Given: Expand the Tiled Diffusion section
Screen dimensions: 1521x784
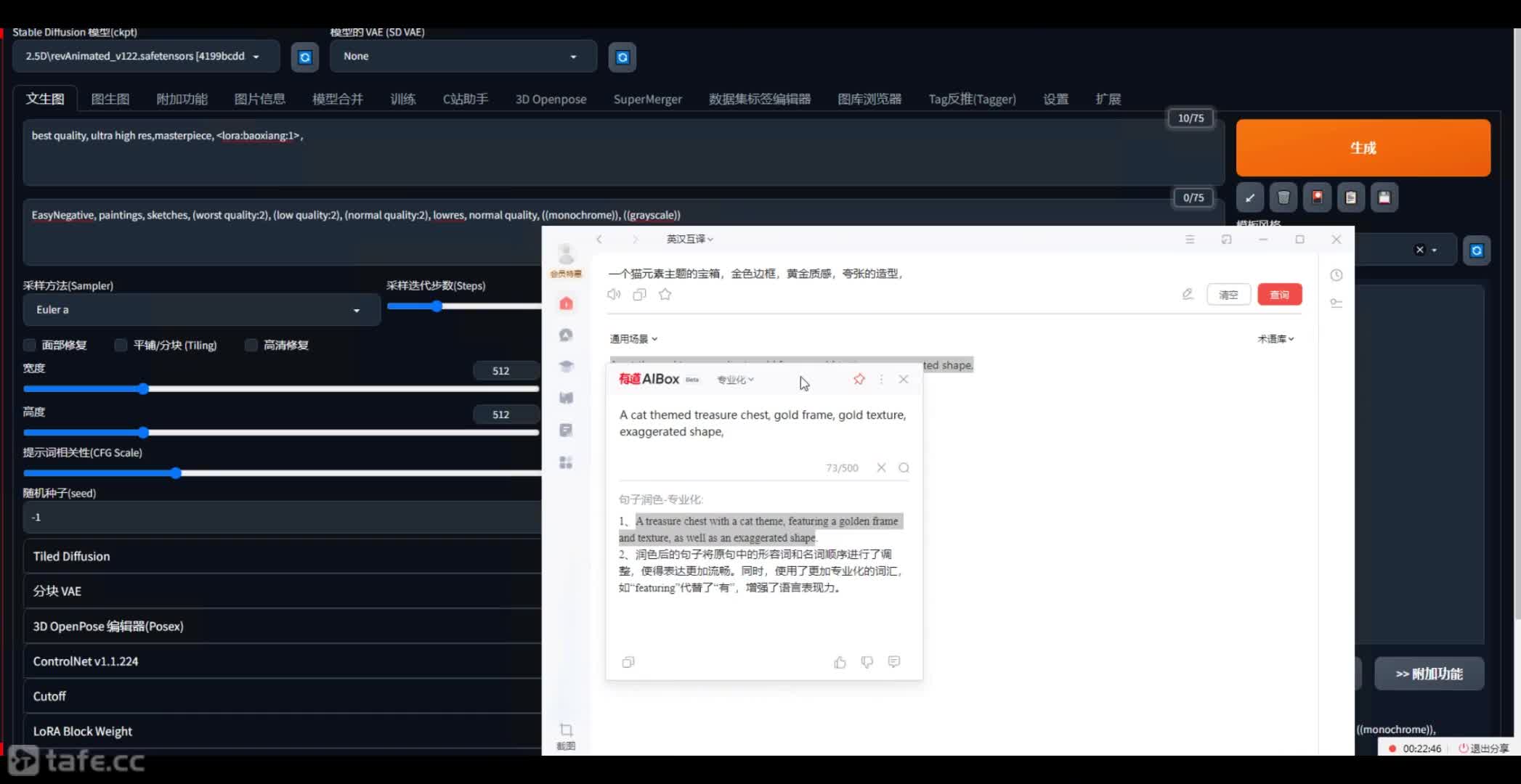Looking at the screenshot, I should click(x=282, y=556).
